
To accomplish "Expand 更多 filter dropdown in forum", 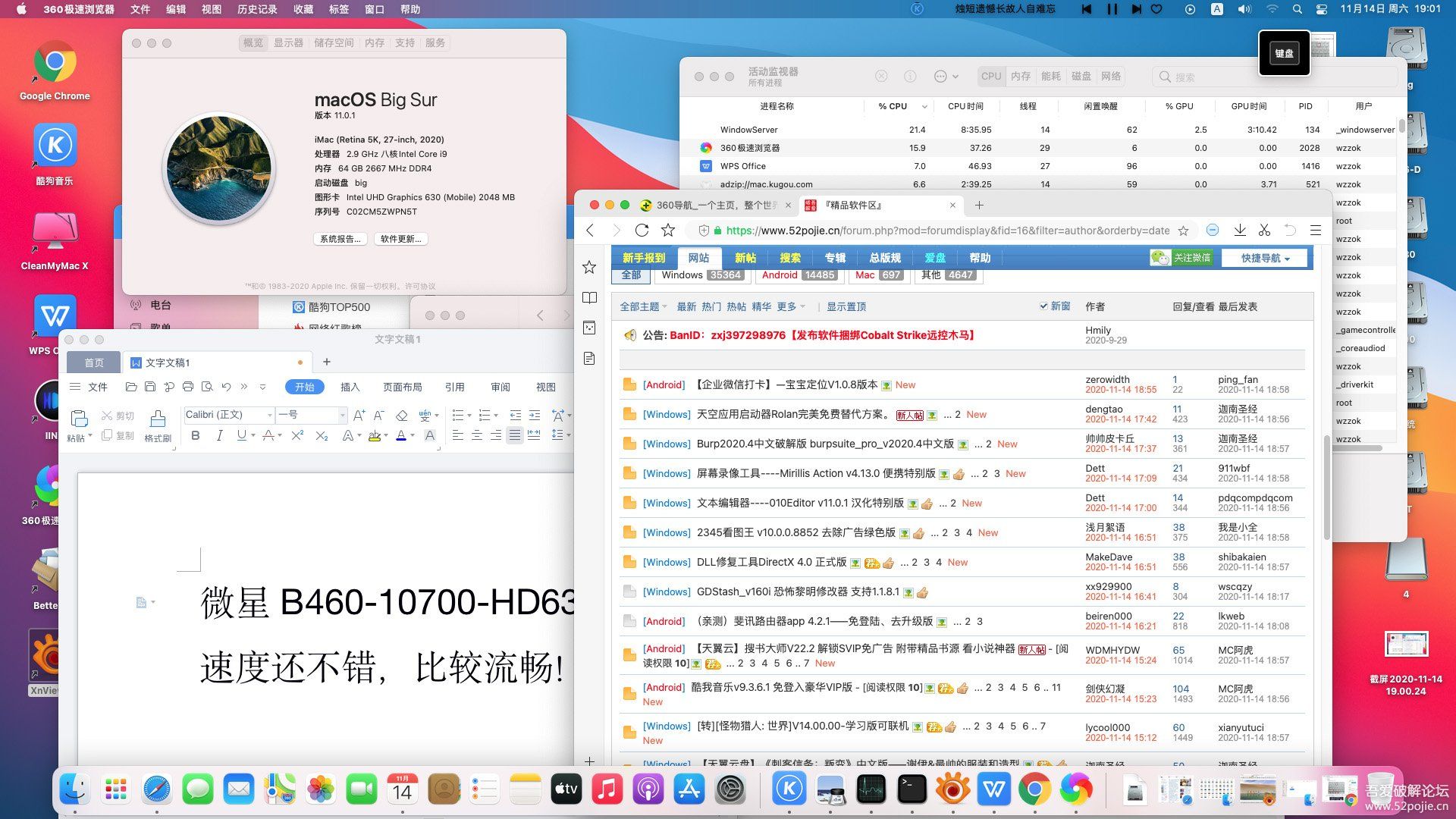I will [791, 306].
